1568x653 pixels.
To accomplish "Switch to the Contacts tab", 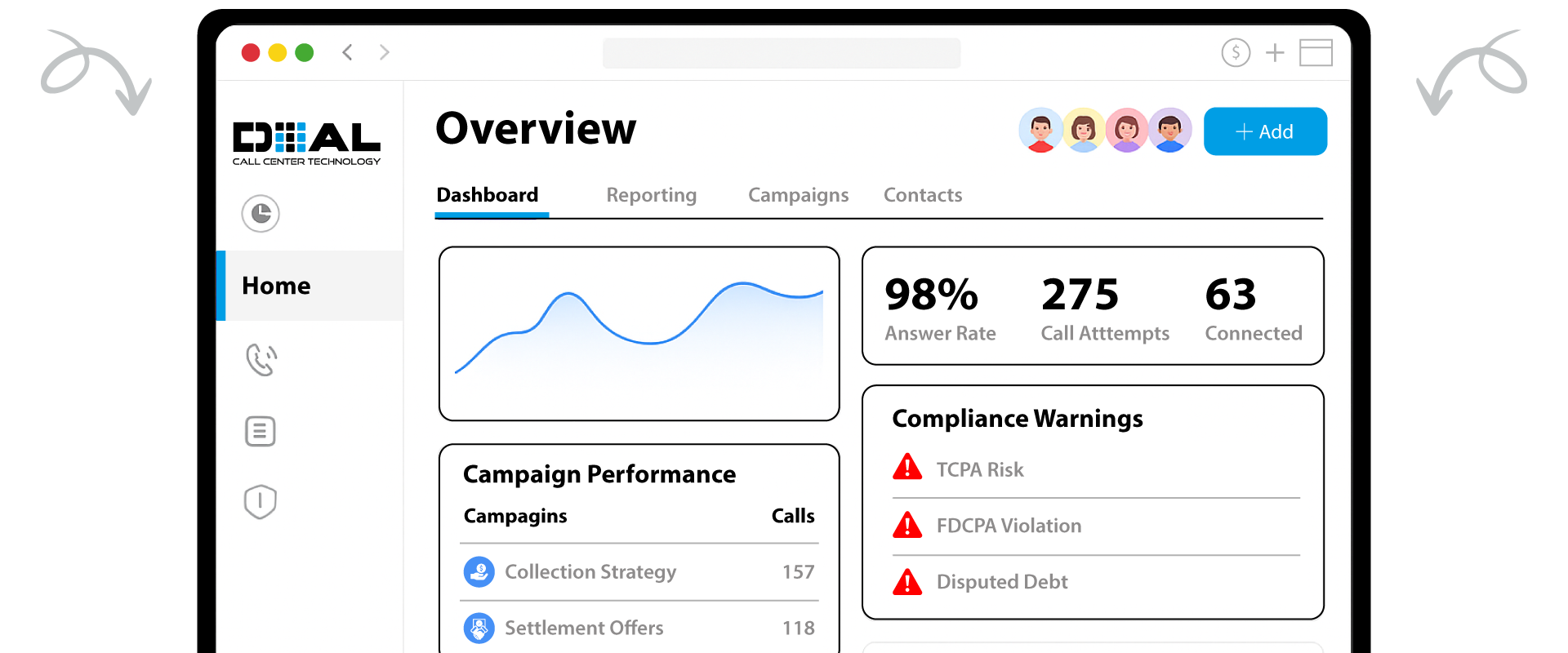I will [x=923, y=195].
